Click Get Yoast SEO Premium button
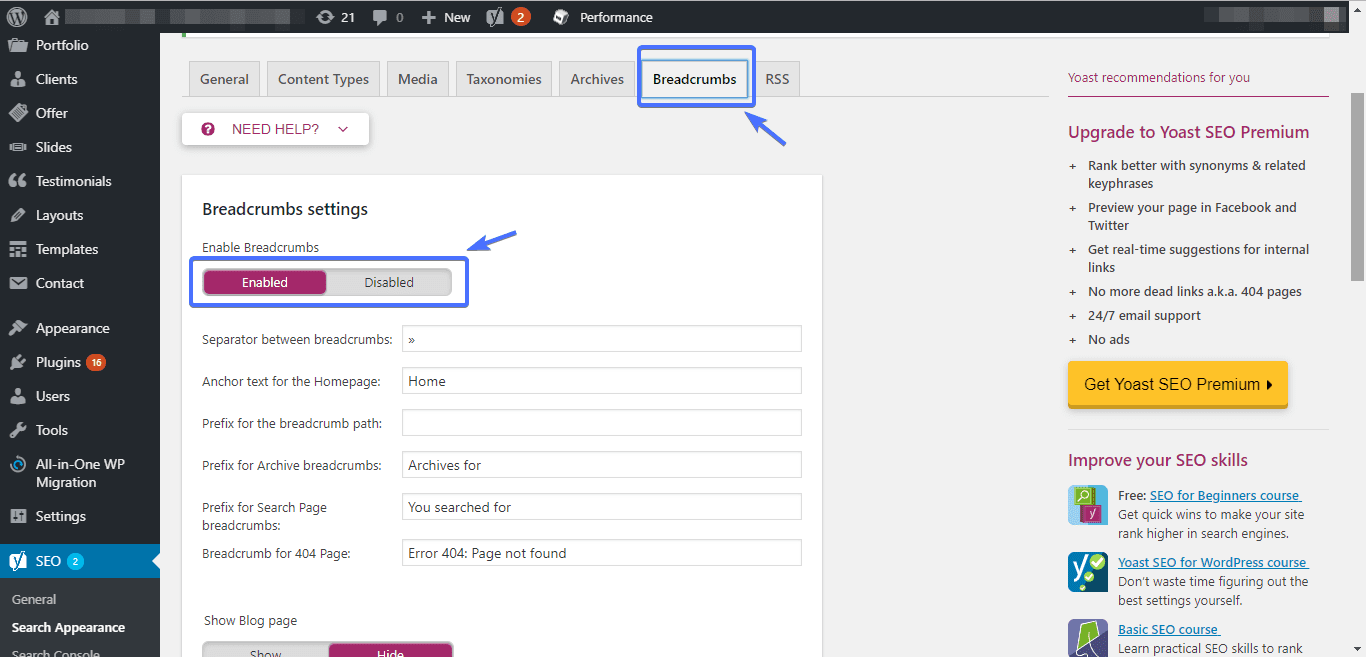Screen dimensions: 1366x657 1178,384
